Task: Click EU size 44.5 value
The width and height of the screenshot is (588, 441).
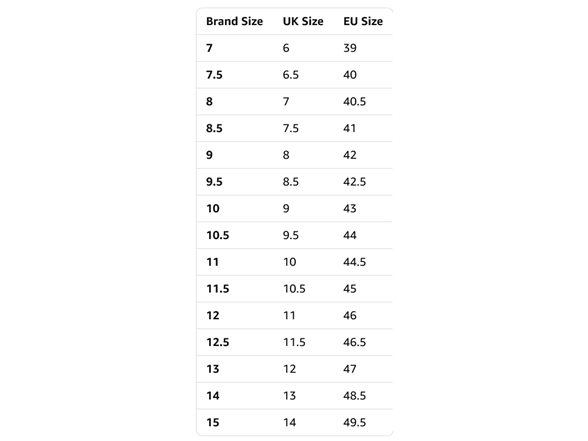Action: coord(354,262)
